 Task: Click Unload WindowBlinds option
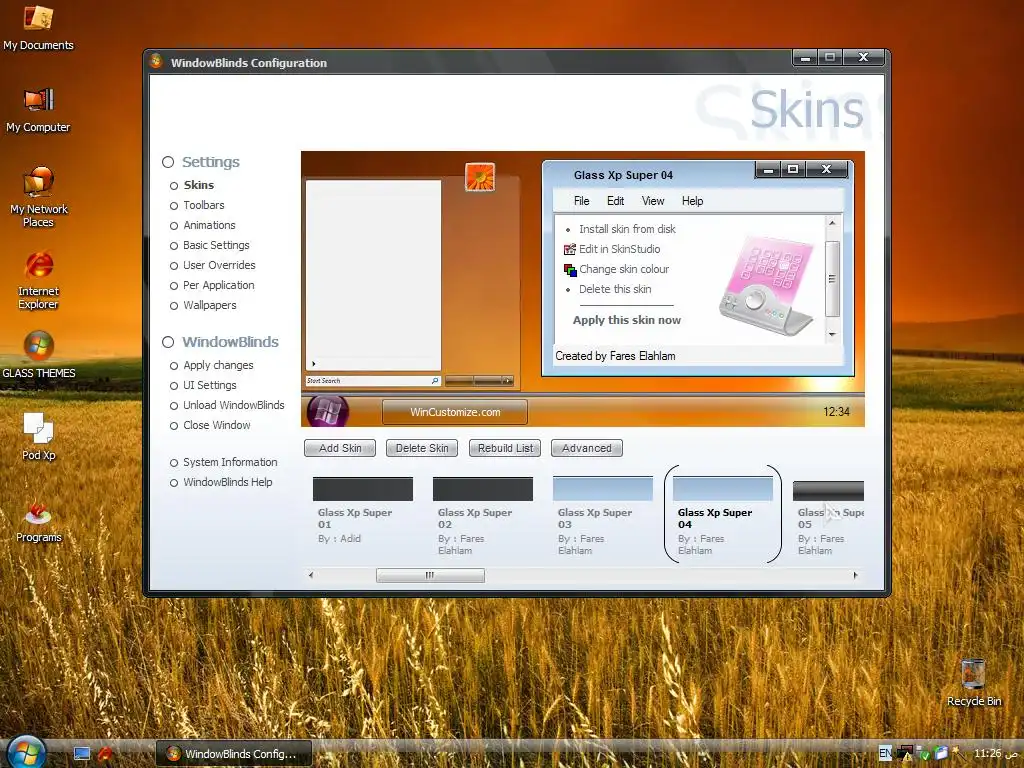click(x=227, y=406)
